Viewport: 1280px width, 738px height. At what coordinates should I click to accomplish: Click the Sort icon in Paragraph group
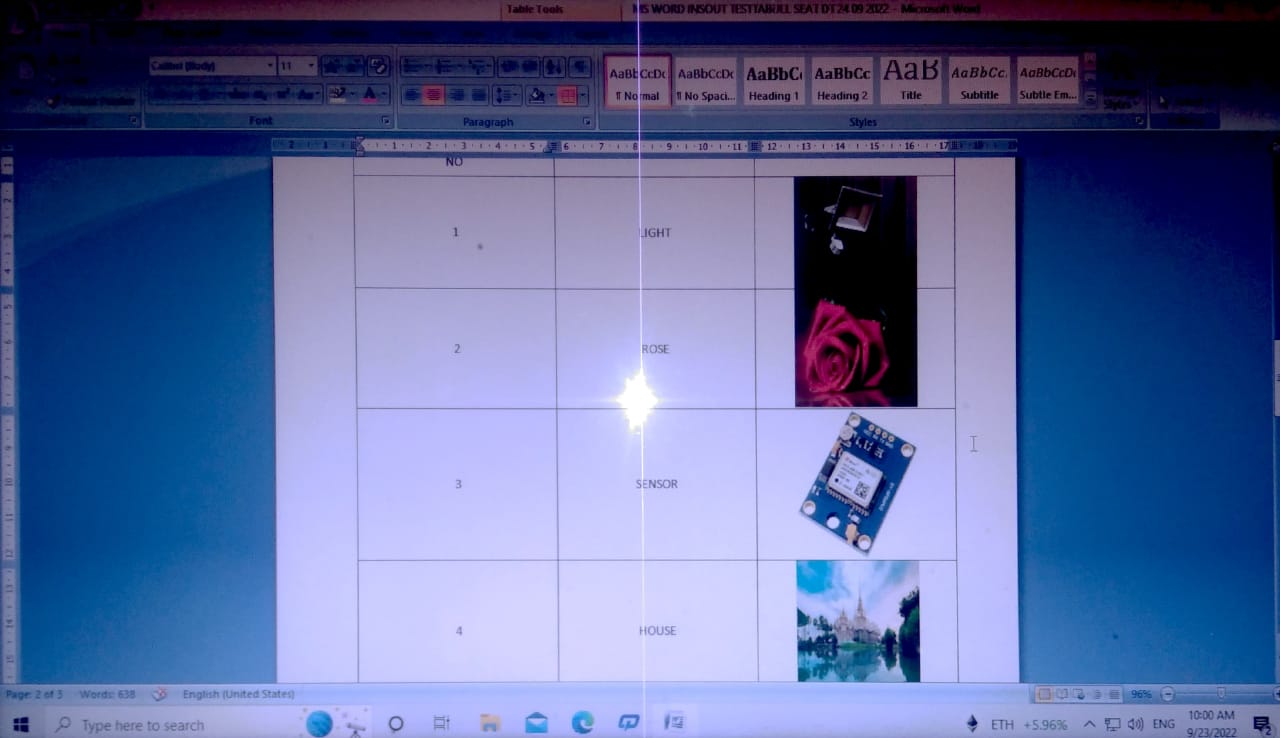pyautogui.click(x=553, y=67)
